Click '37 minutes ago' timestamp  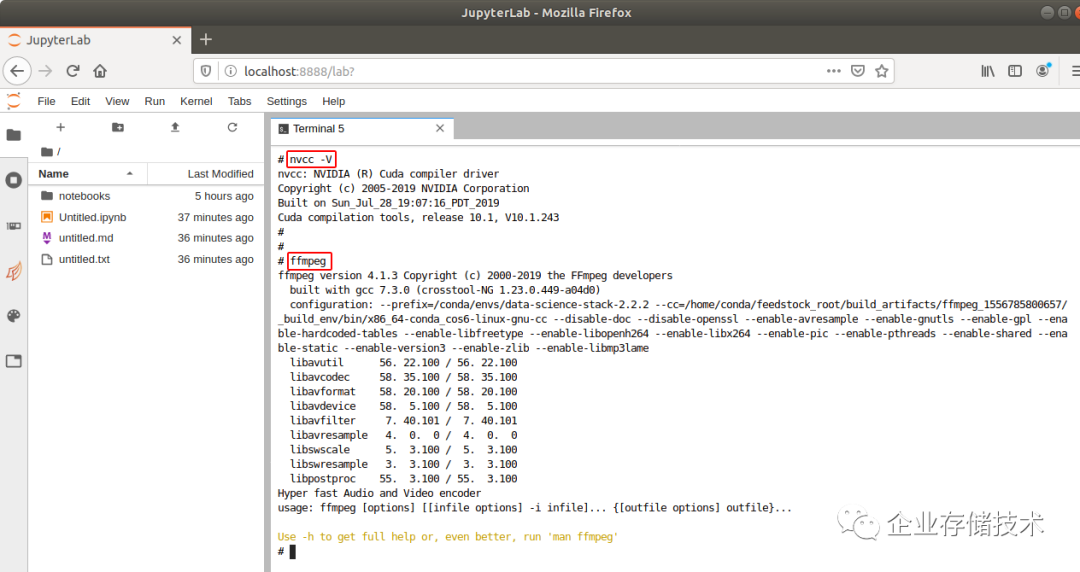pos(216,217)
